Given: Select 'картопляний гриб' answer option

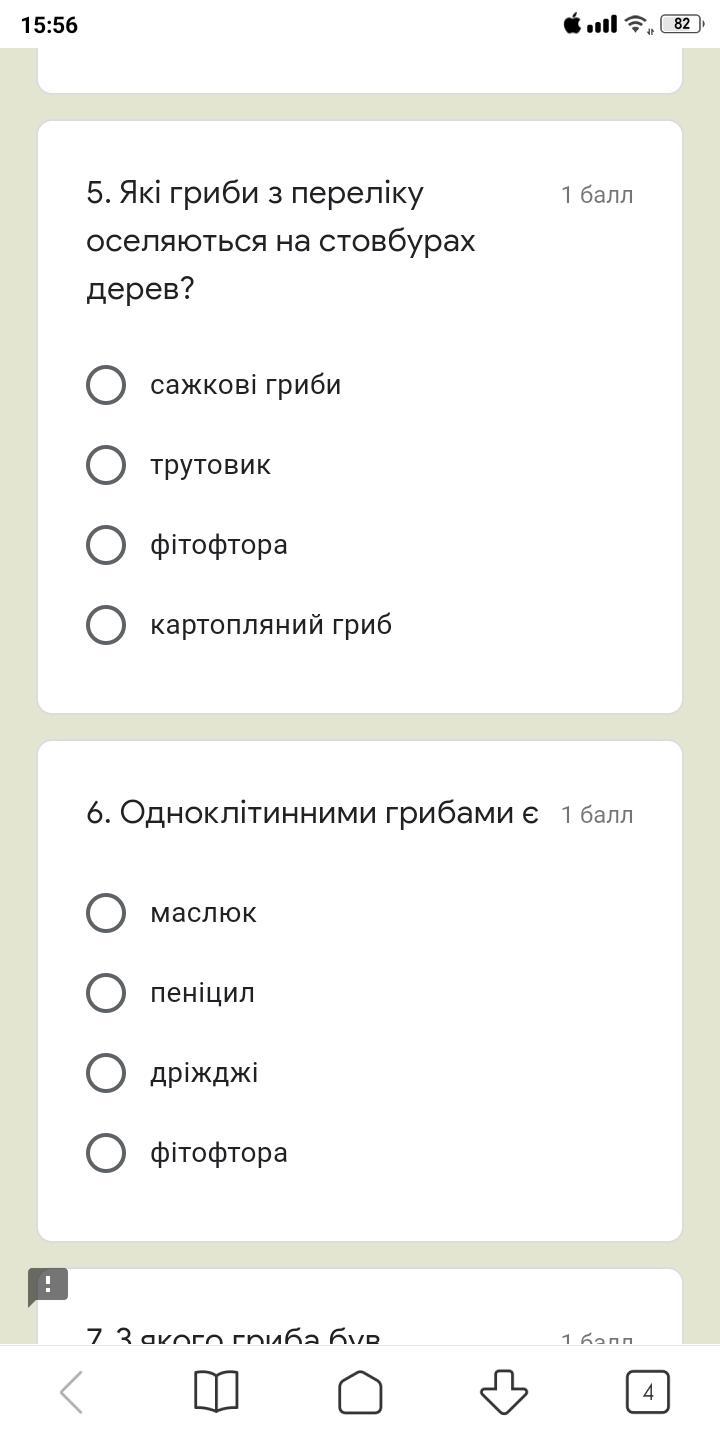Looking at the screenshot, I should tap(106, 625).
